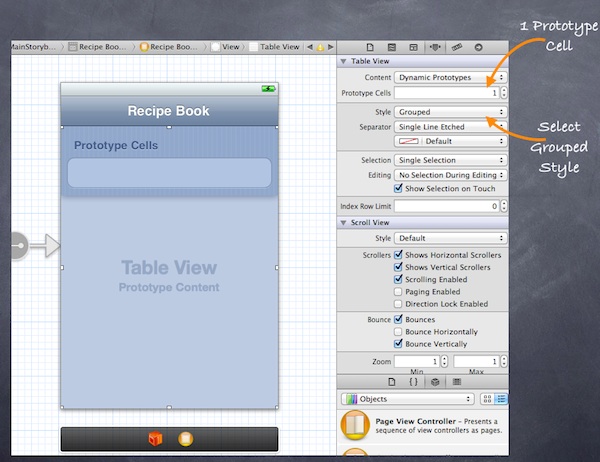Collapse the Scroll View section triangle
Screen dimensions: 600x462
click(343, 222)
